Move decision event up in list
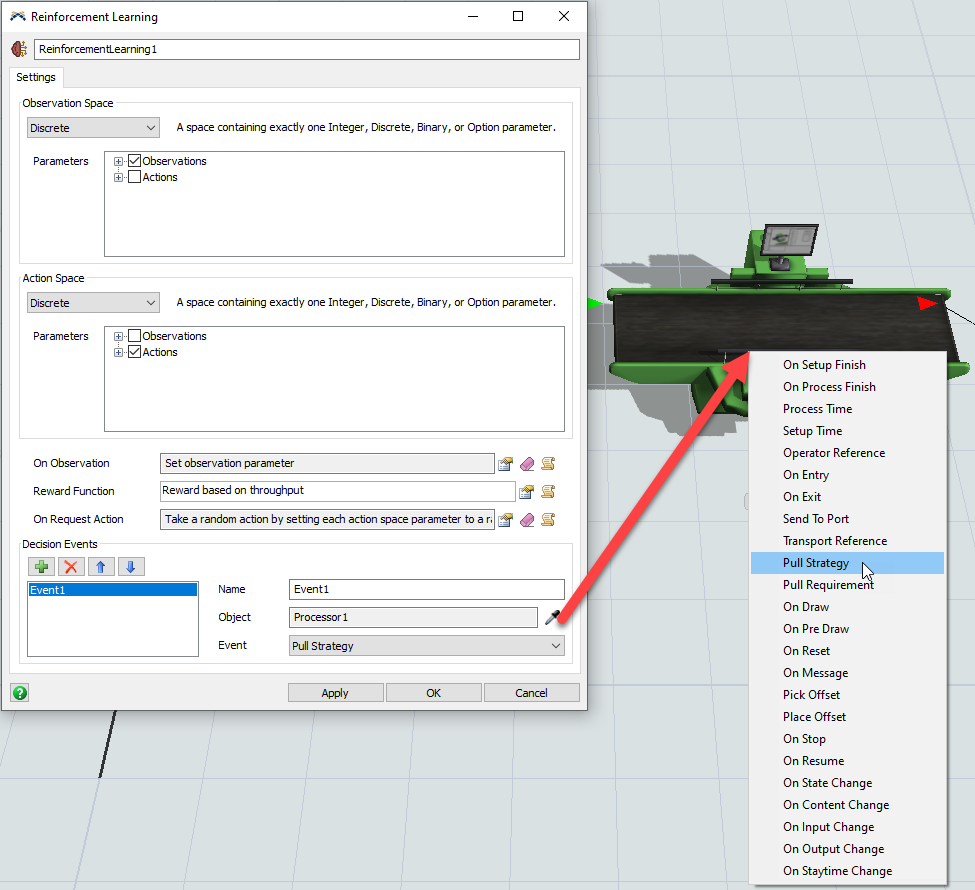 (101, 567)
